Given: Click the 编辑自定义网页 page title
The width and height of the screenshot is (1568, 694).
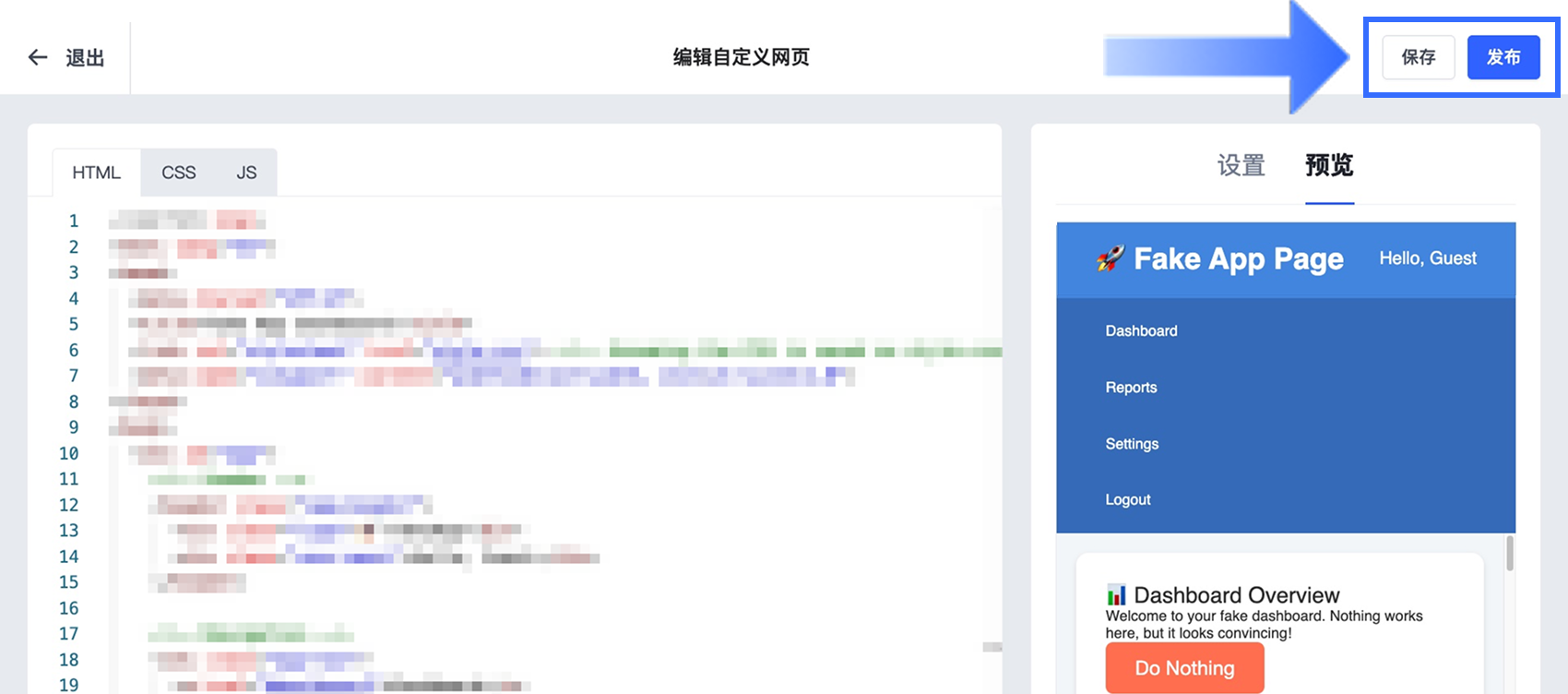Looking at the screenshot, I should [742, 57].
